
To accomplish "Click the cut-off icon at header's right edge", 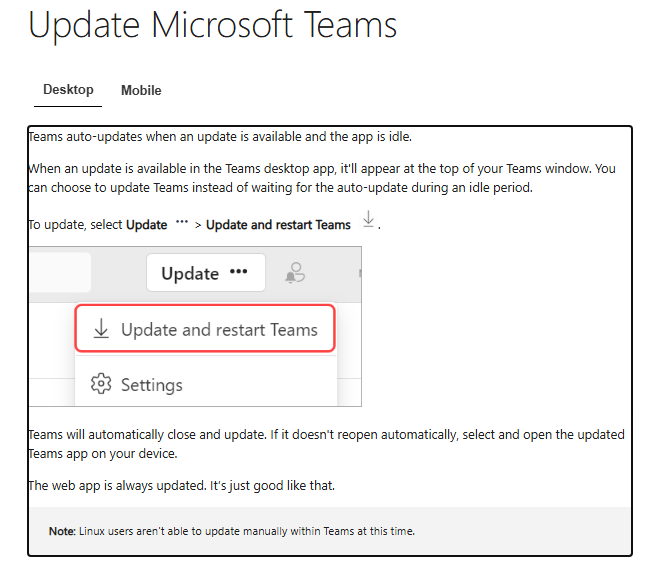I will pyautogui.click(x=360, y=273).
